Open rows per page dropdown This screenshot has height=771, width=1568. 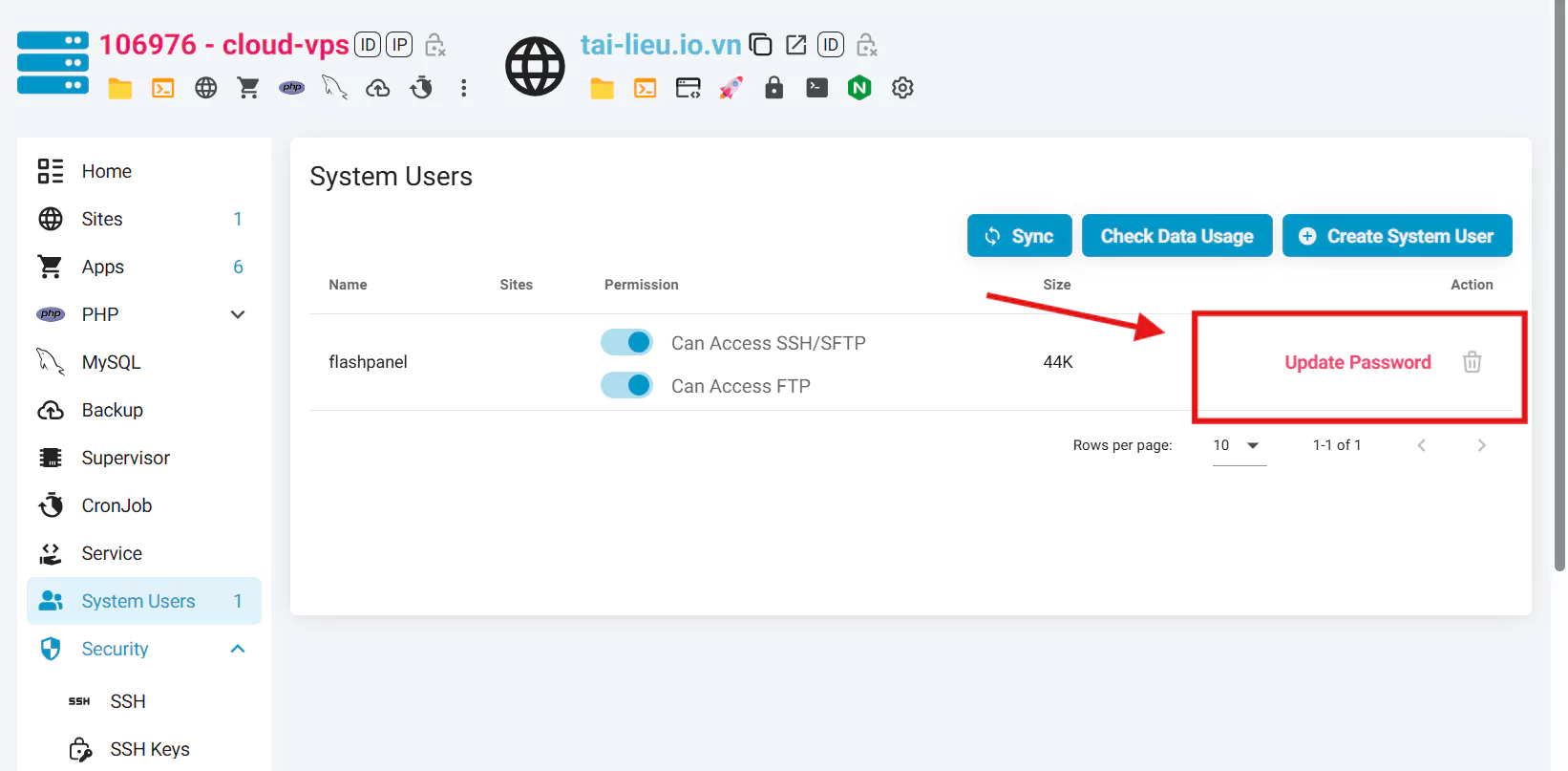pos(1239,445)
